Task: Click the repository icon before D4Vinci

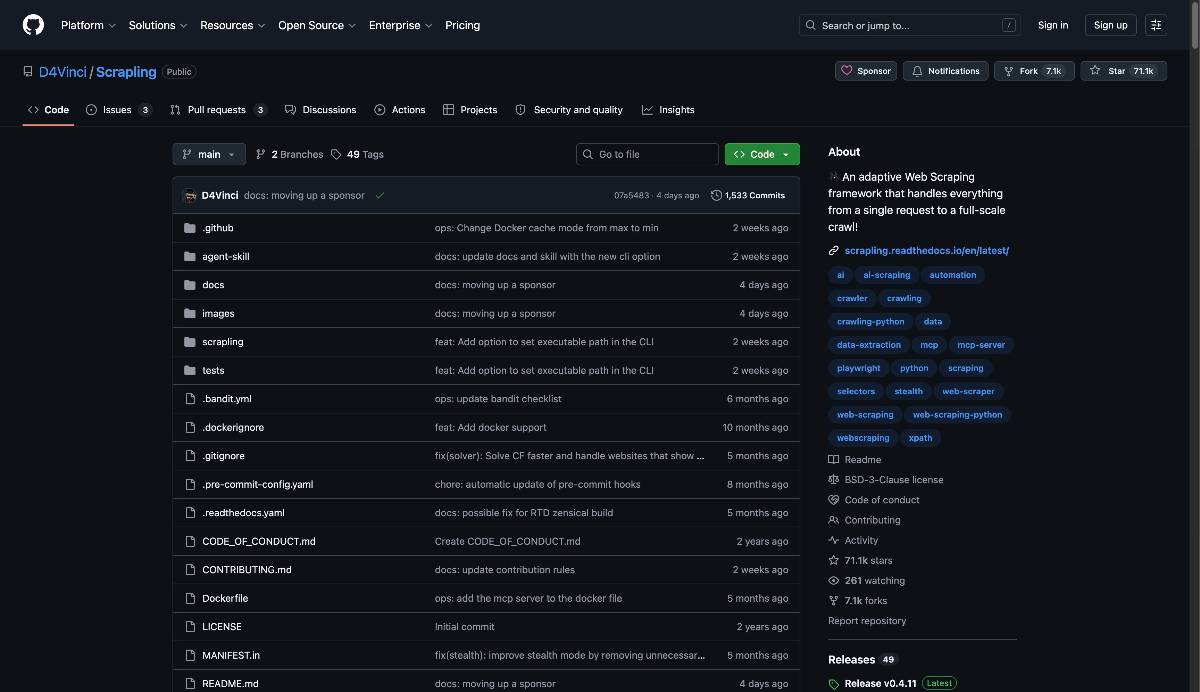Action: pos(28,72)
